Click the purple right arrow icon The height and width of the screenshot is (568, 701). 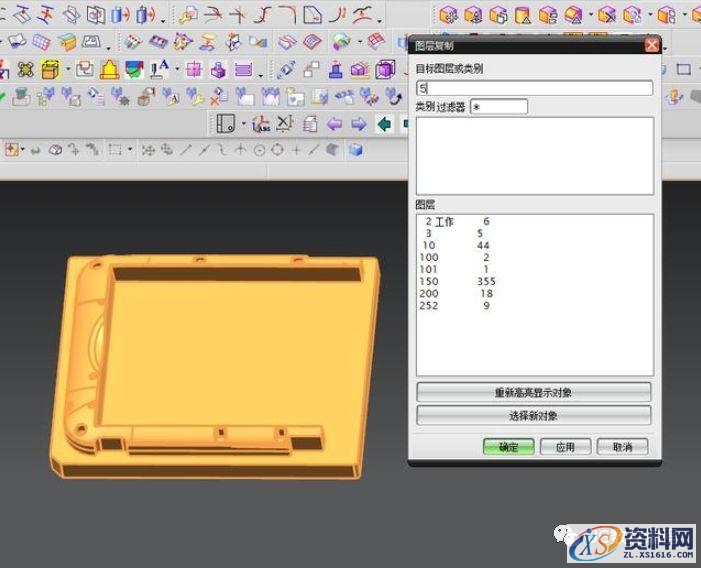(358, 124)
